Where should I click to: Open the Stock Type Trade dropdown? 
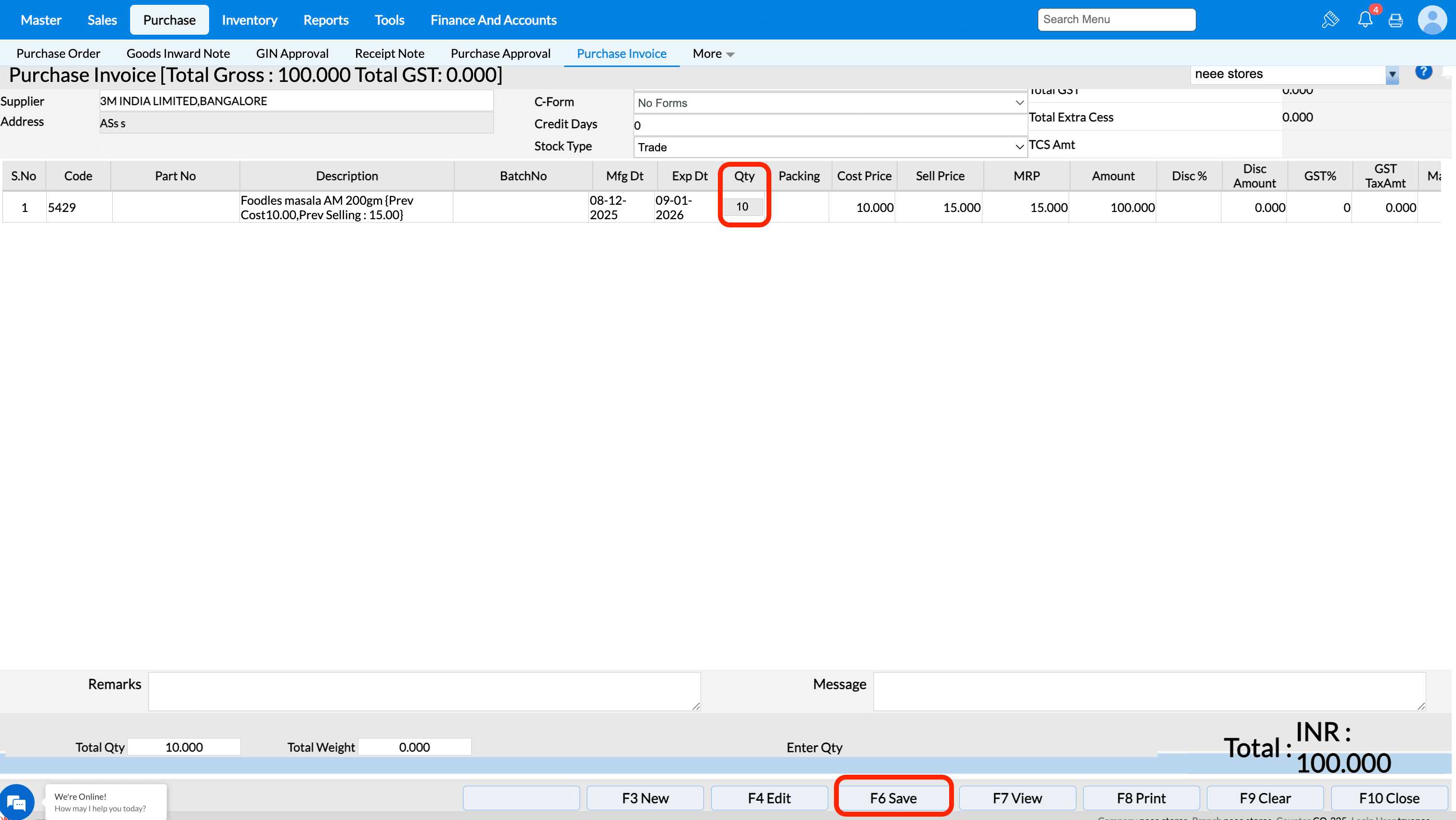(830, 147)
